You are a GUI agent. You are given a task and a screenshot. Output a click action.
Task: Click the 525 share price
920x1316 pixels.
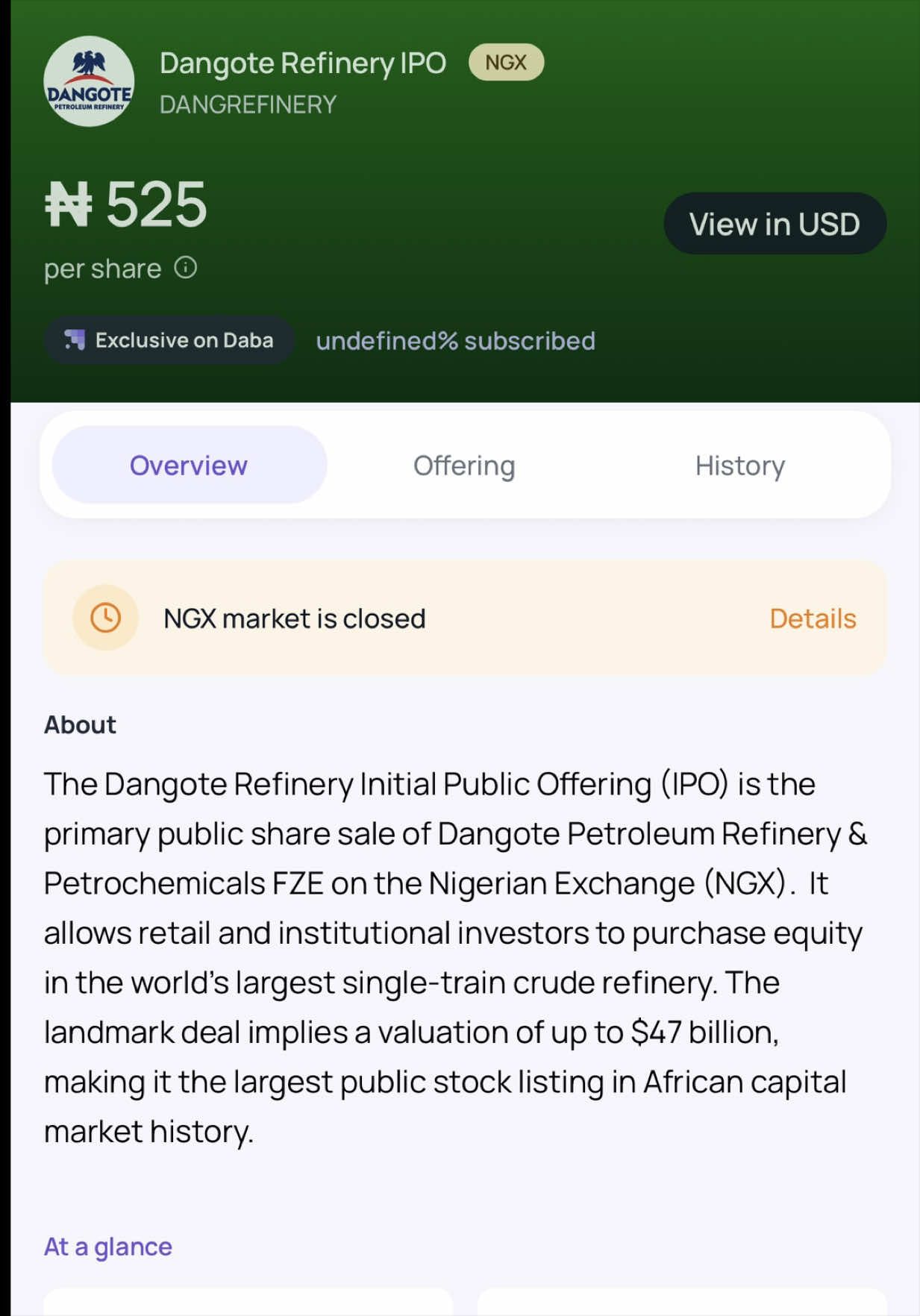(157, 204)
